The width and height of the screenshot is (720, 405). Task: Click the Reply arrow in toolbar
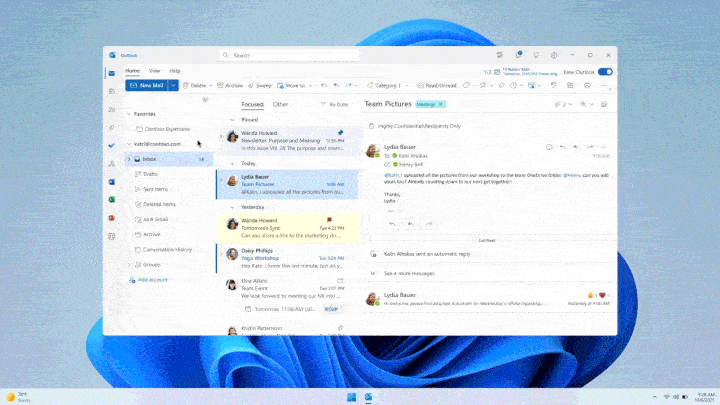point(324,85)
